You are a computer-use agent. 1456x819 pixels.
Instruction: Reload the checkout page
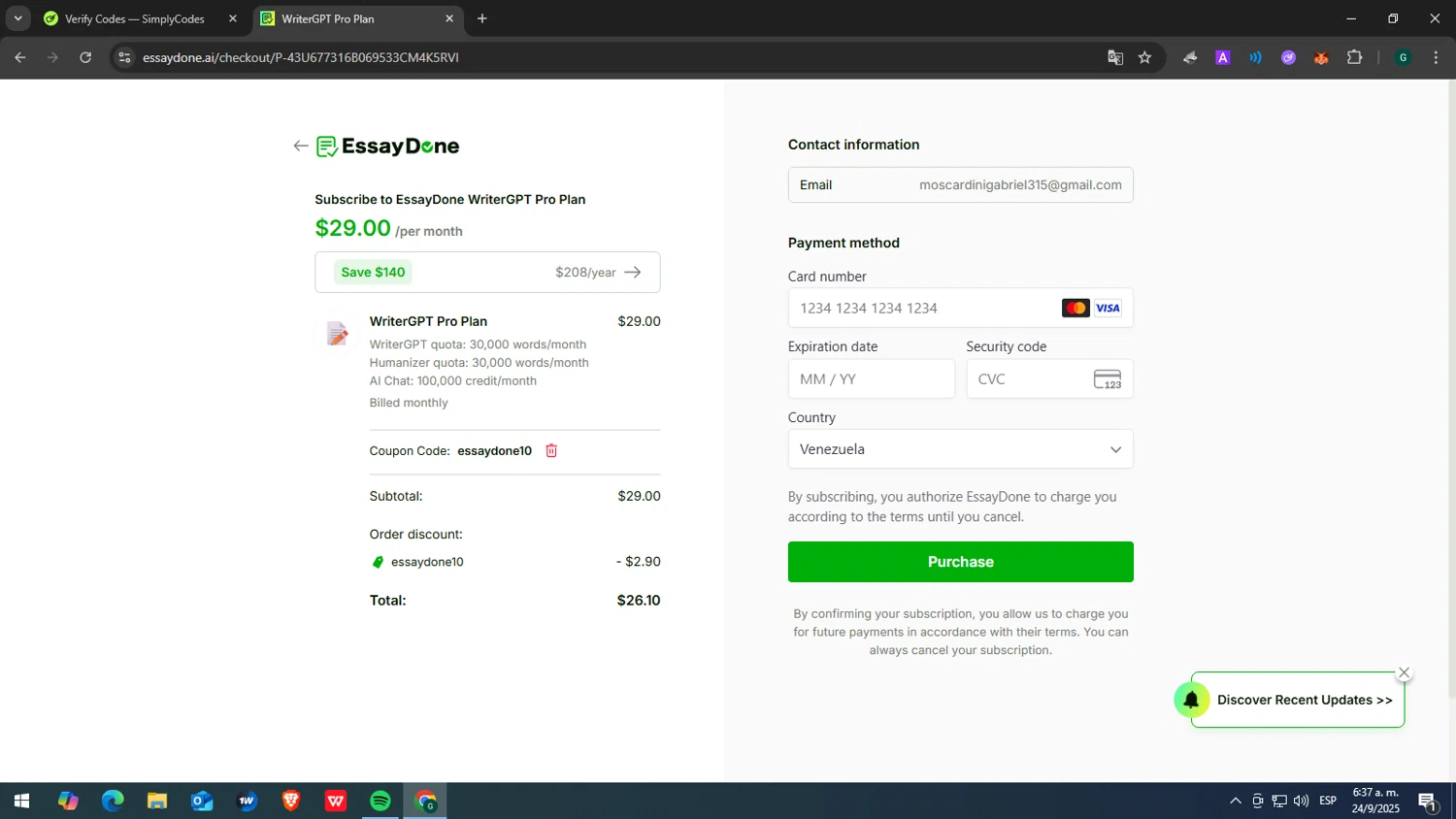(85, 57)
